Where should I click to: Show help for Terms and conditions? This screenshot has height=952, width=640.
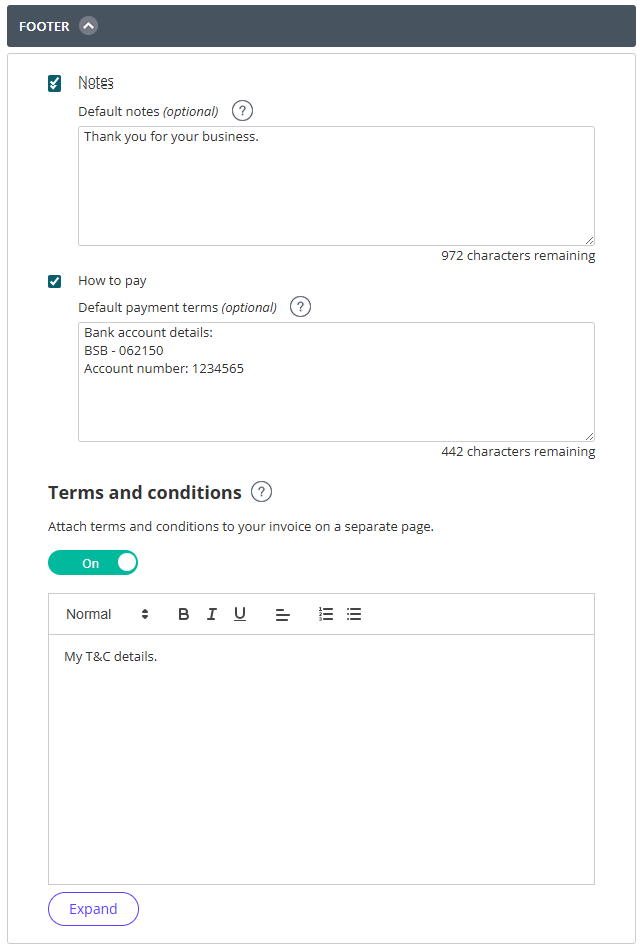[x=261, y=492]
